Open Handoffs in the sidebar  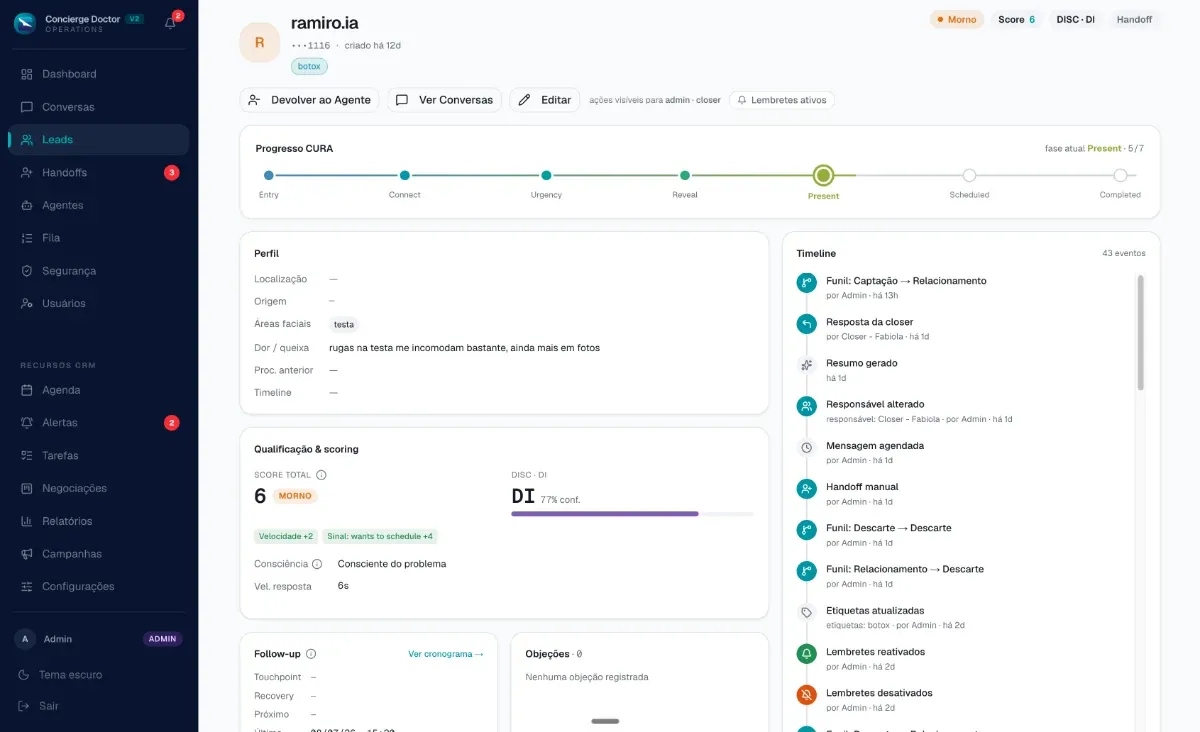[98, 173]
